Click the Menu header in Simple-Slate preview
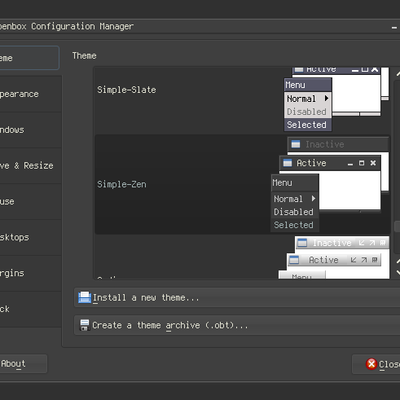The image size is (400, 400). coord(307,85)
